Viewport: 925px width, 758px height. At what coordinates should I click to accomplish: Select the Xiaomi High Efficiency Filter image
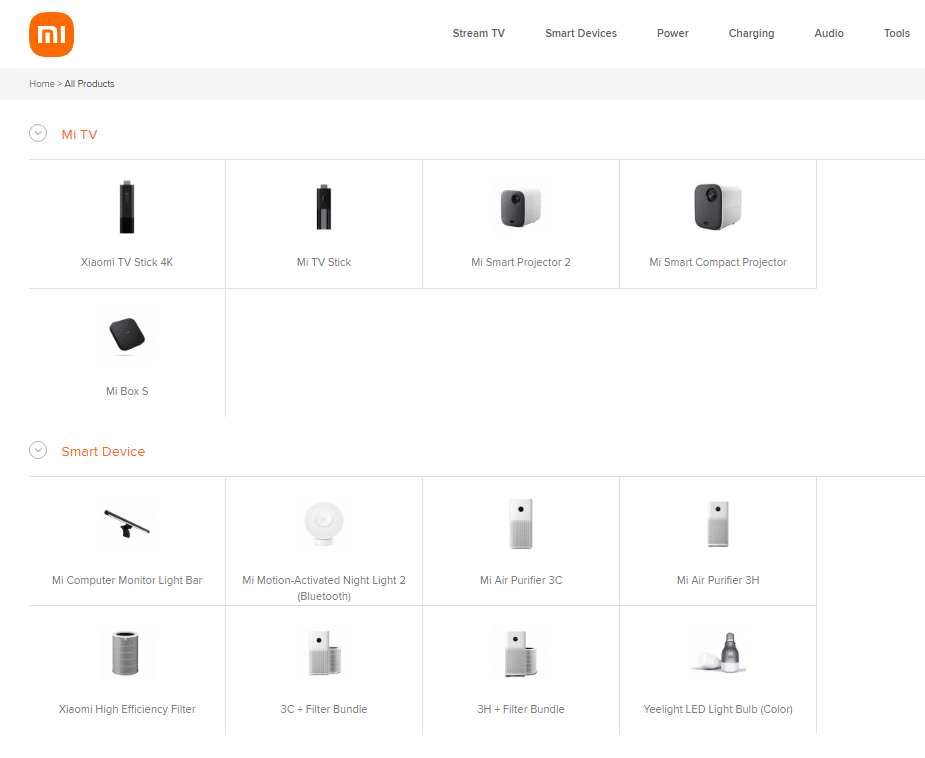coord(127,653)
